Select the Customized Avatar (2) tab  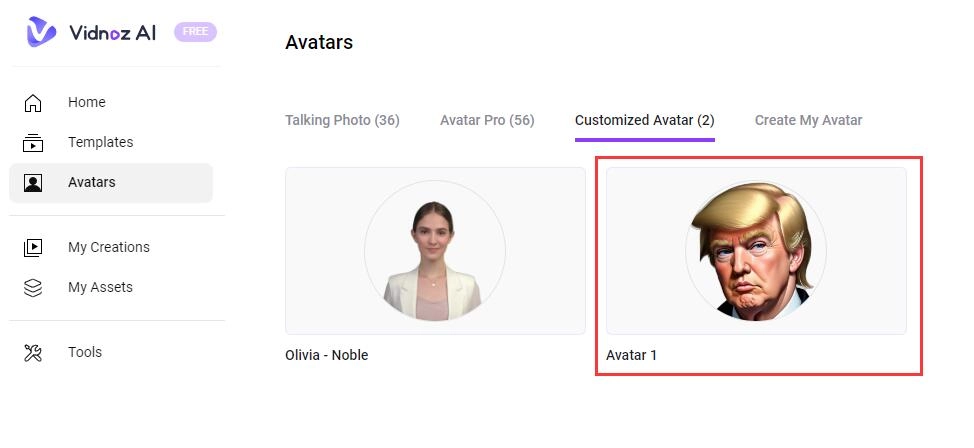[644, 120]
